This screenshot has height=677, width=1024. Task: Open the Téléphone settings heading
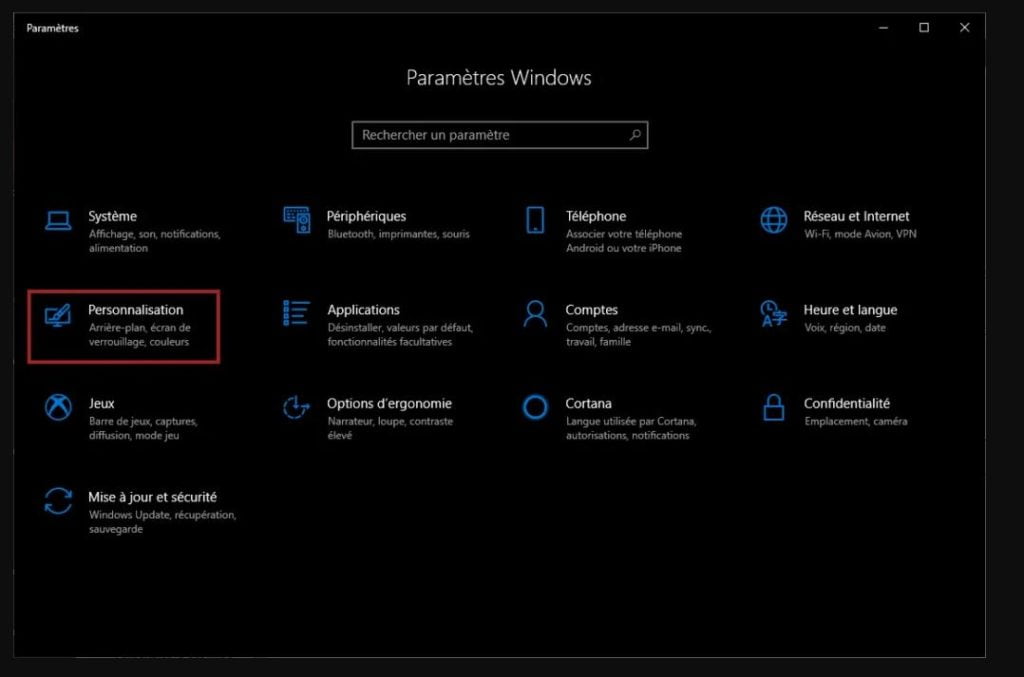pos(596,216)
